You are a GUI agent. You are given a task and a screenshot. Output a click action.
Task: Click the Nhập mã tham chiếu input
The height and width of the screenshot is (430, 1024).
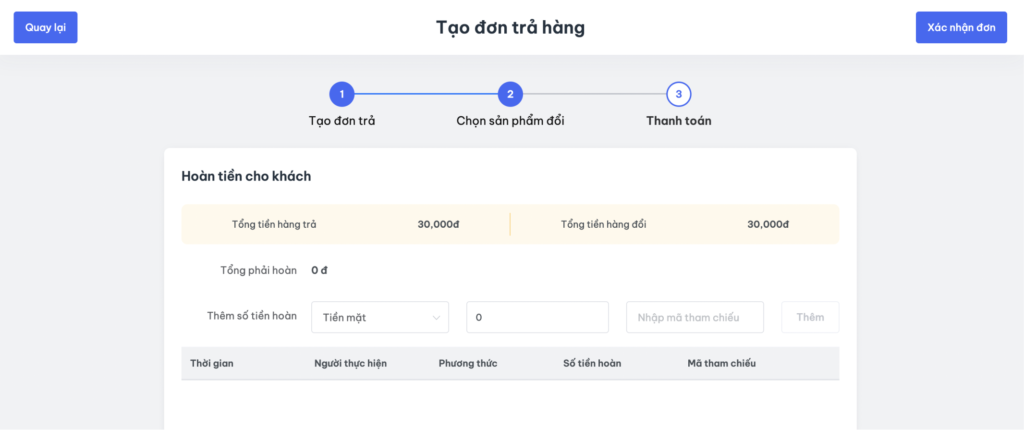point(695,317)
